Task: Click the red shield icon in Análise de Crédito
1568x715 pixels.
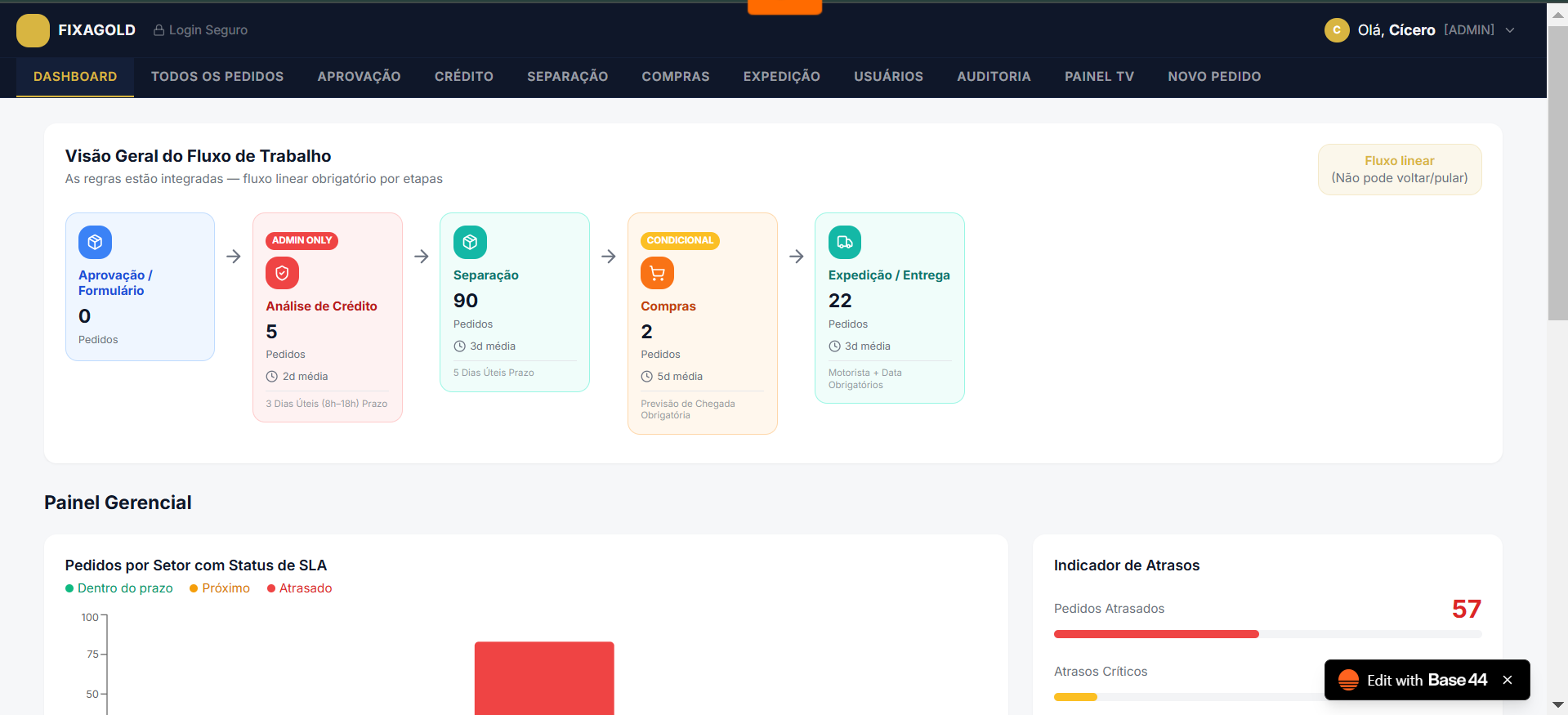Action: (x=282, y=273)
